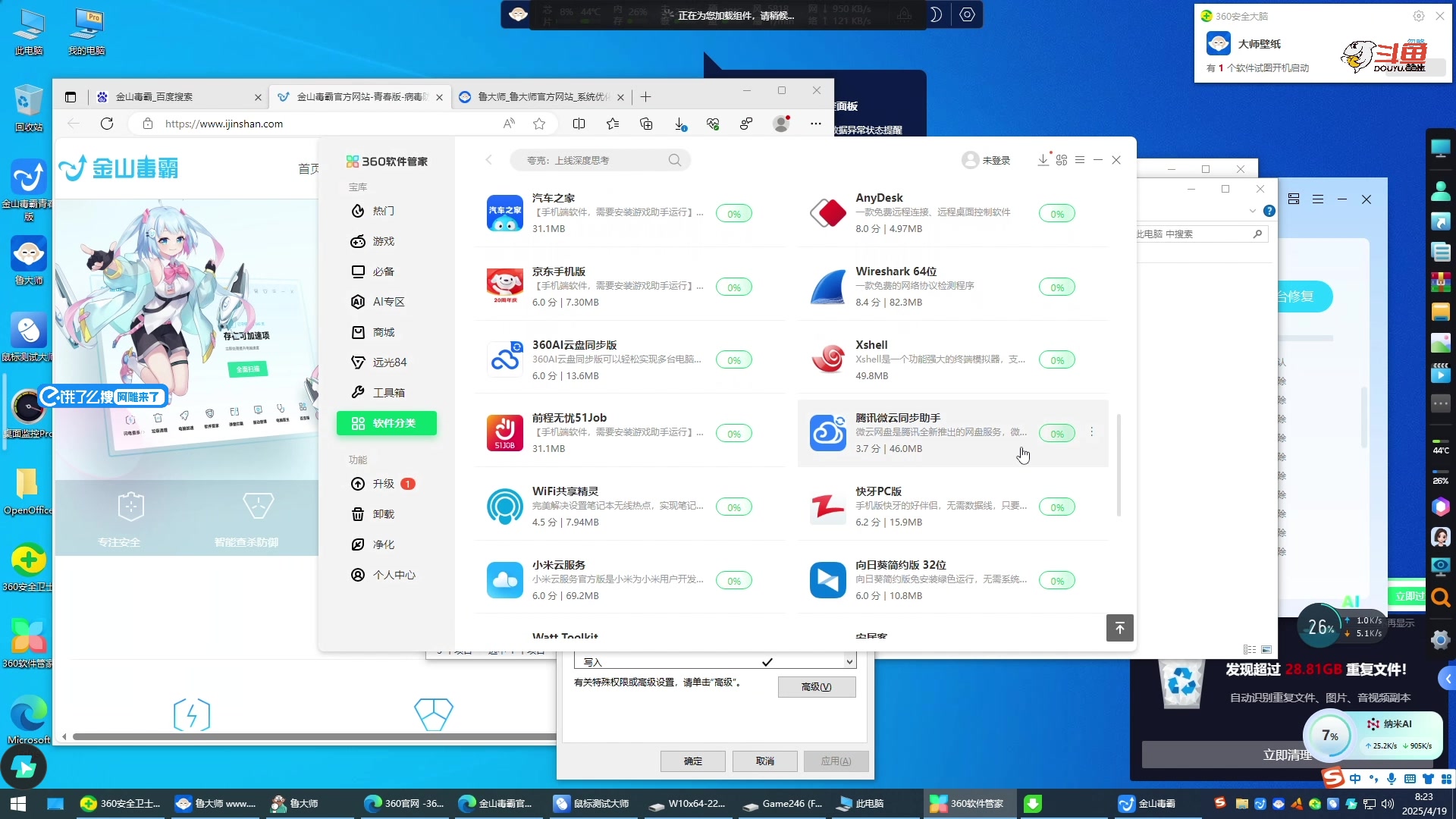Open 360安全卫士 from the taskbar

coord(121,803)
